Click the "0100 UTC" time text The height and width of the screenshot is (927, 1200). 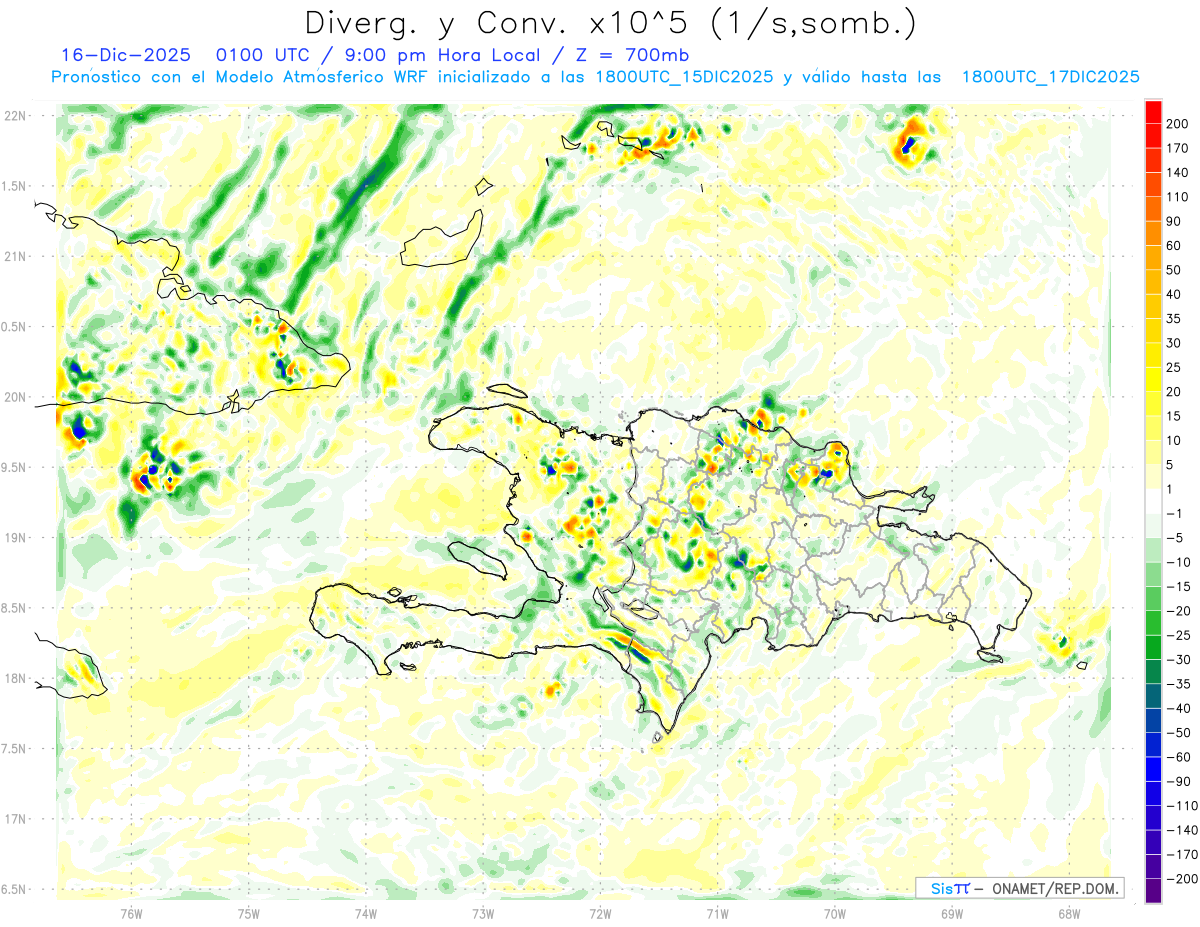[x=264, y=54]
